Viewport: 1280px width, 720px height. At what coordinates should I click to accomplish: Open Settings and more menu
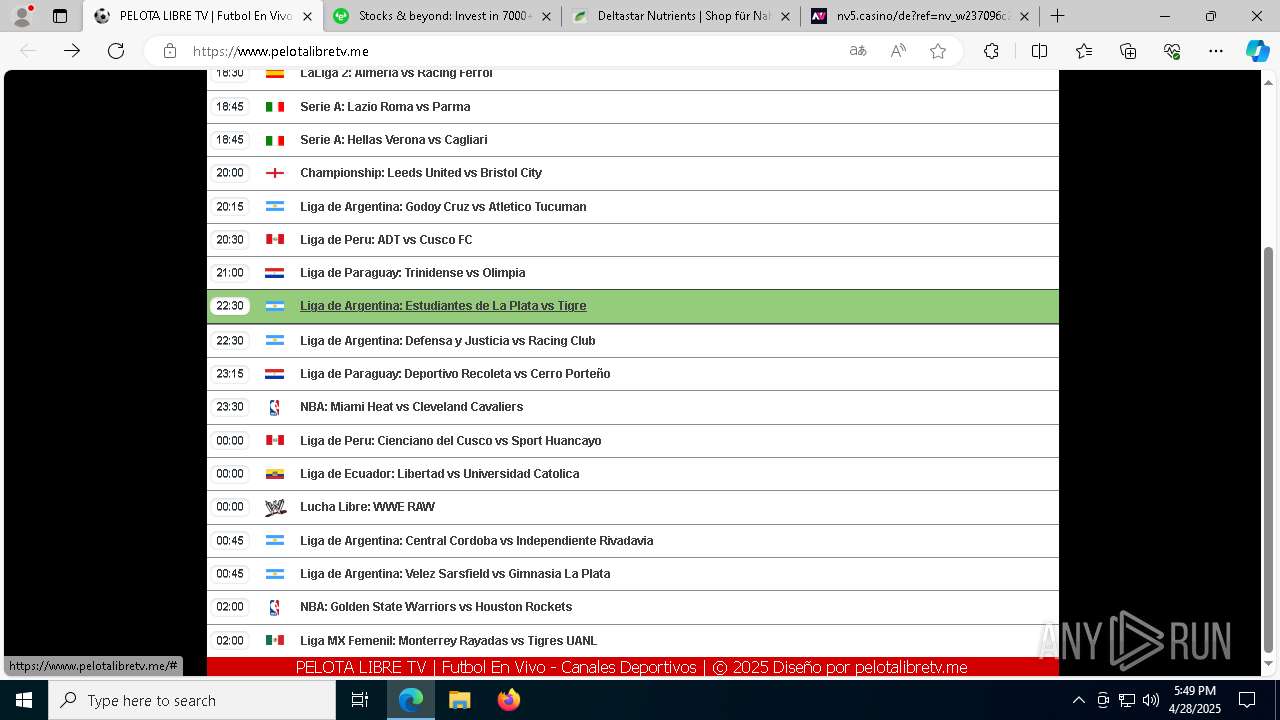coord(1216,51)
